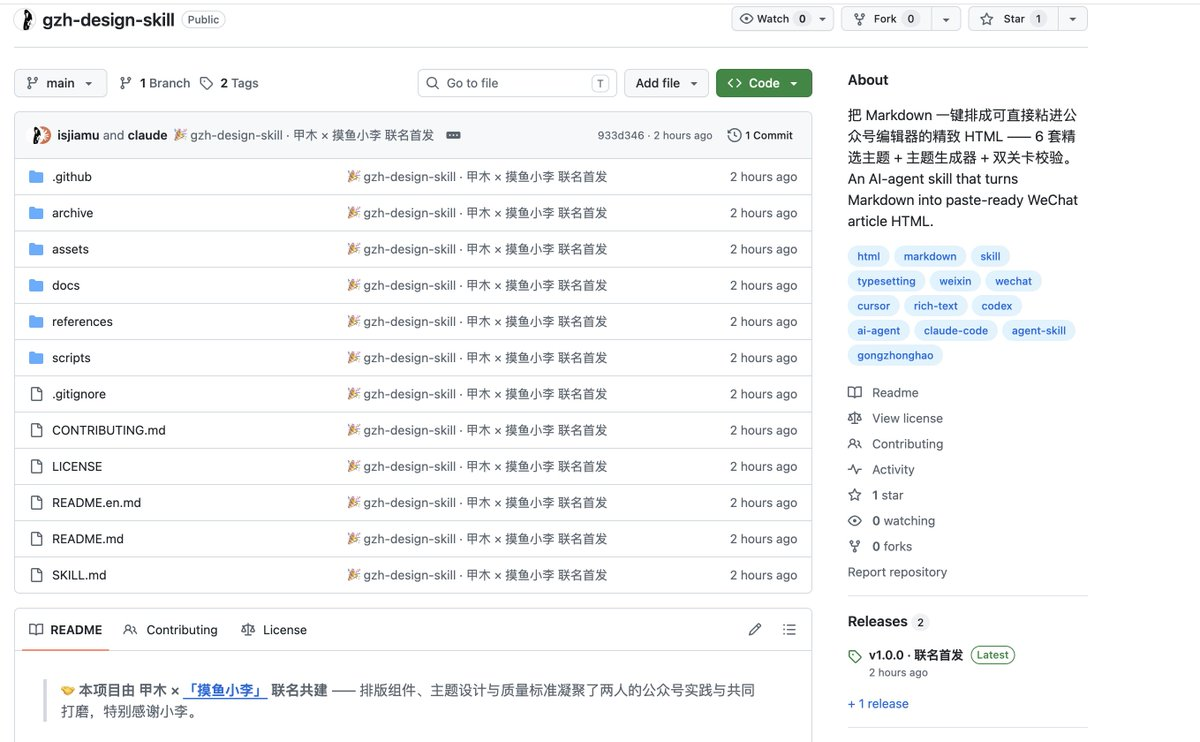Viewport: 1200px width, 742px height.
Task: Open the 1 Branch link
Action: coord(154,83)
